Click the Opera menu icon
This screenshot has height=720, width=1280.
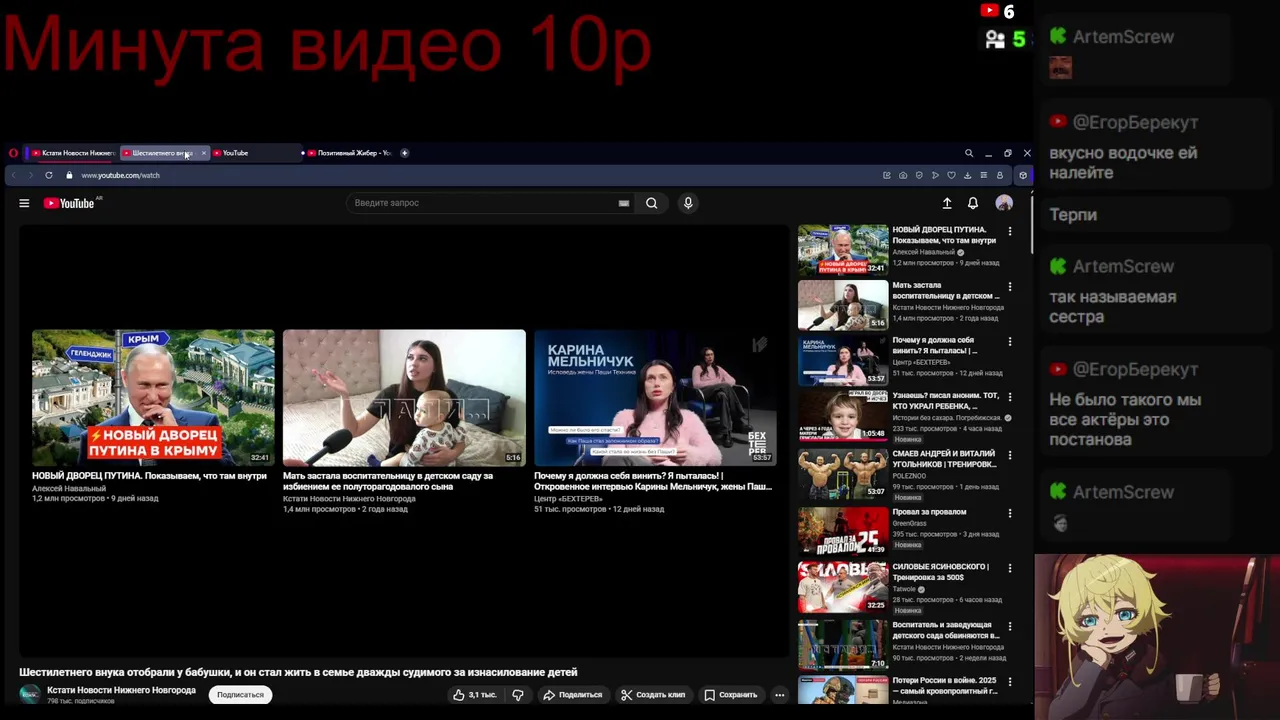[x=13, y=153]
